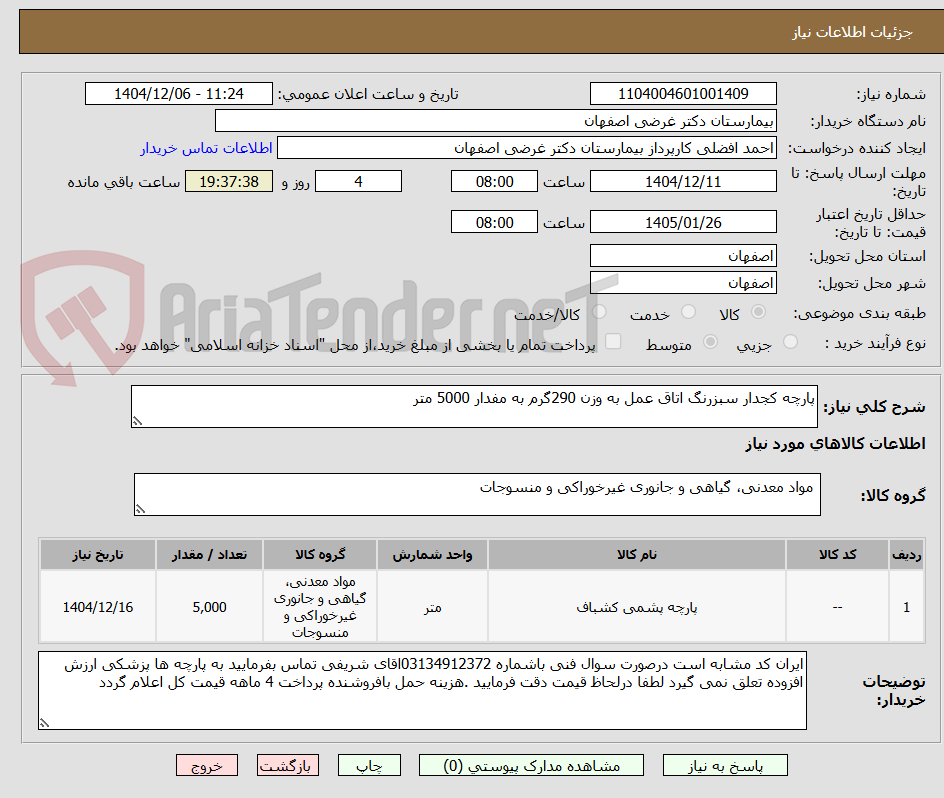944x798 pixels.
Task: Click the goods group cell in table row
Action: (320, 607)
